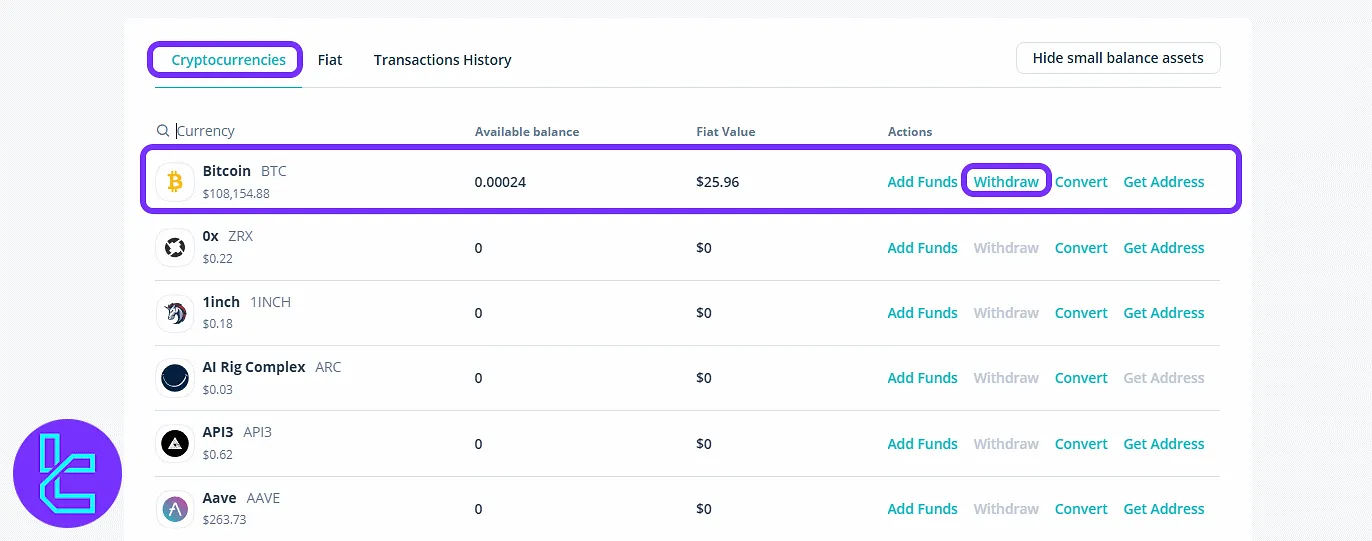Click the 0x name text
Image resolution: width=1372 pixels, height=541 pixels.
[210, 236]
